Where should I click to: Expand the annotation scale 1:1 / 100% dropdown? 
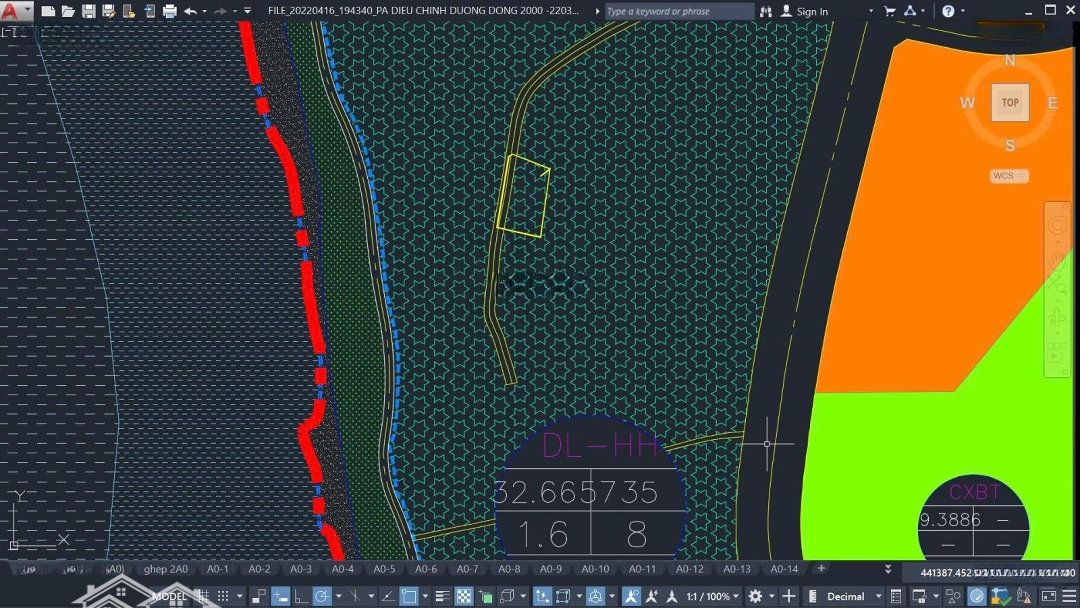click(x=712, y=596)
